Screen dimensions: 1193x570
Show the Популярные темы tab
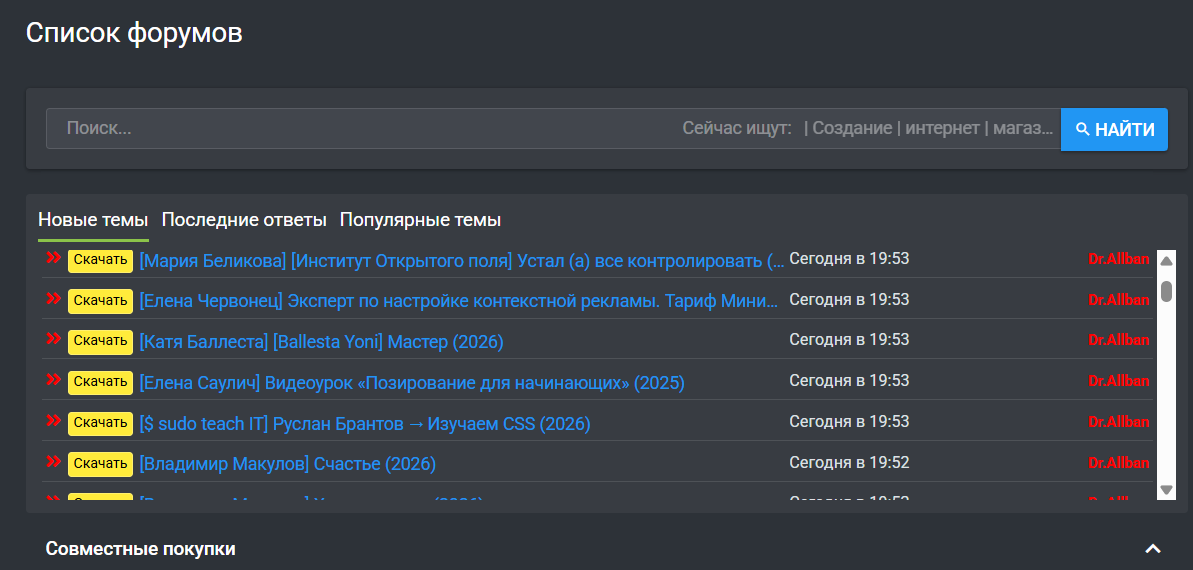[420, 220]
